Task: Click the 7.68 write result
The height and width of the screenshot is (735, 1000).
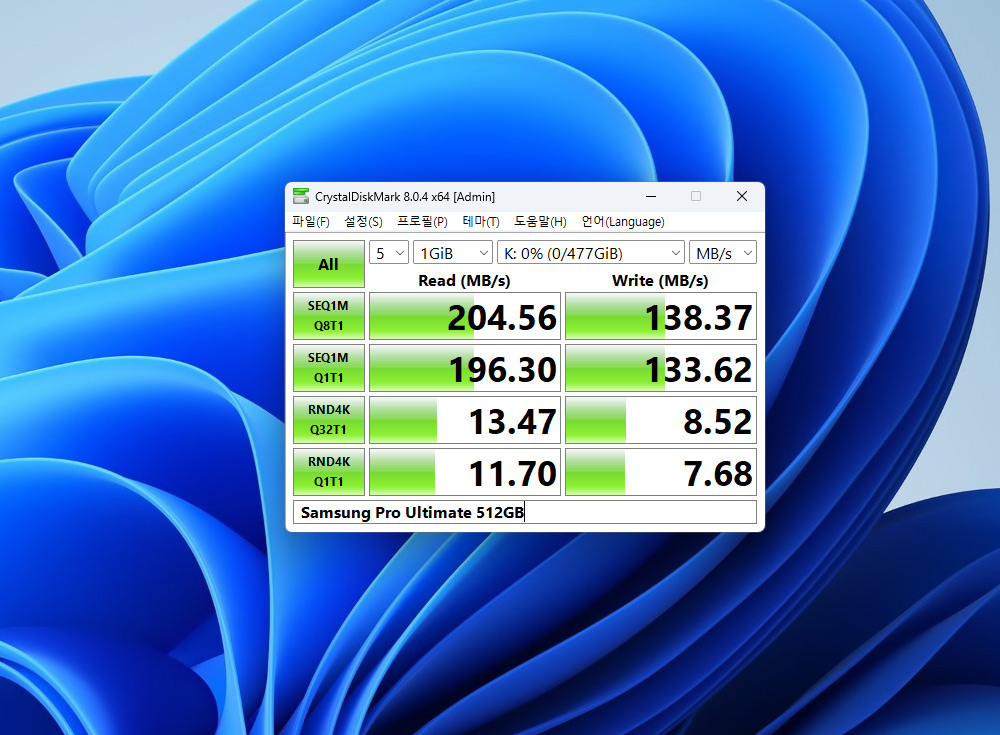Action: [x=661, y=471]
